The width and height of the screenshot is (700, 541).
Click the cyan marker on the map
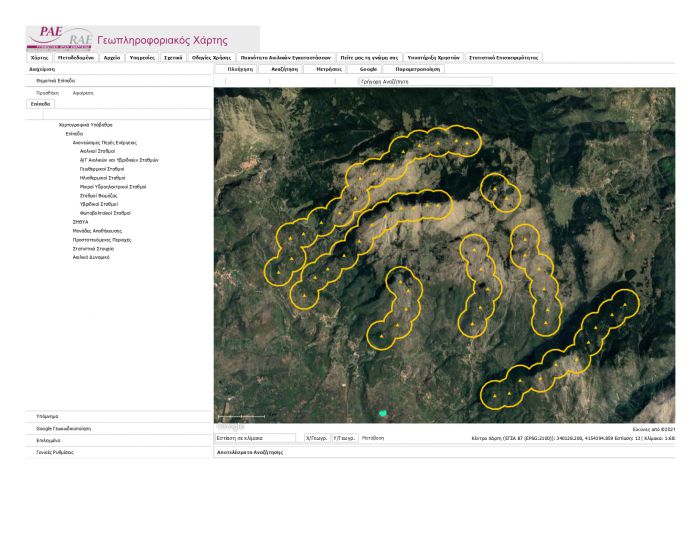[x=382, y=412]
